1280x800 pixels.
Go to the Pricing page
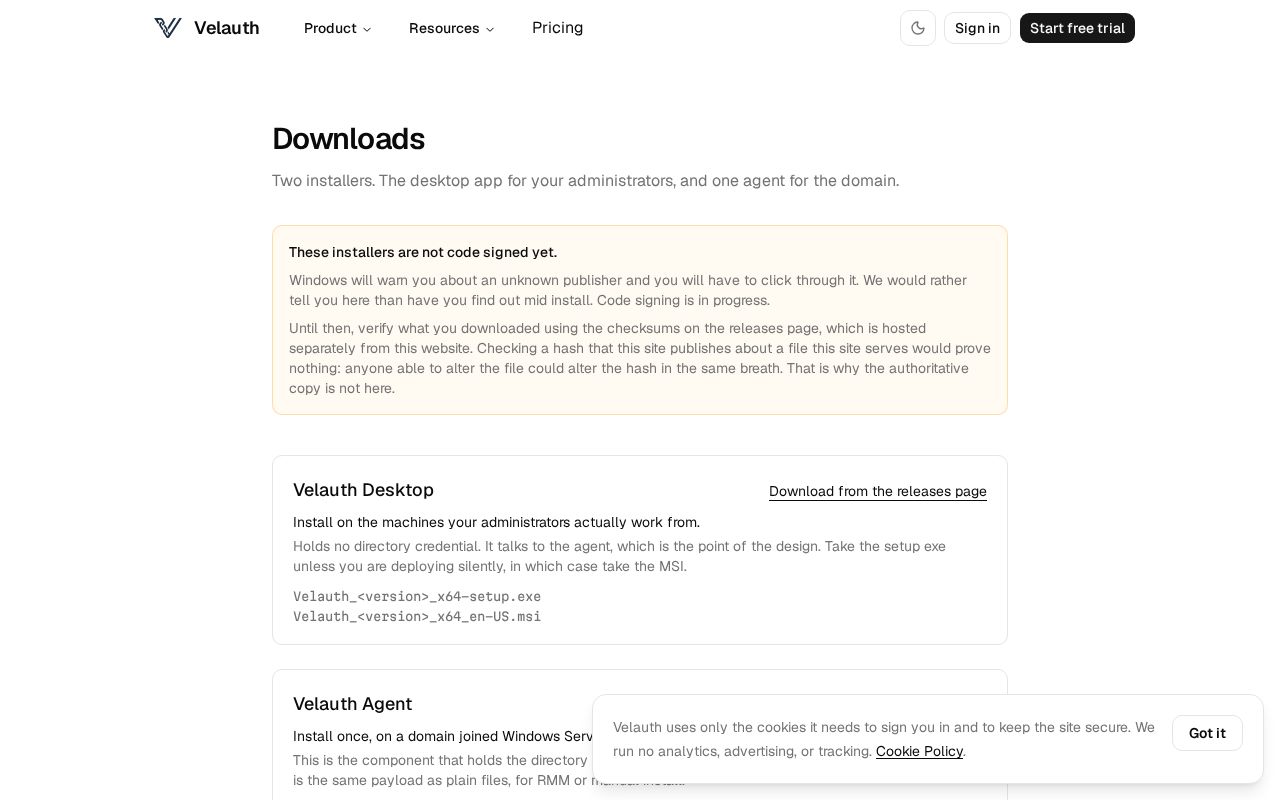point(558,28)
